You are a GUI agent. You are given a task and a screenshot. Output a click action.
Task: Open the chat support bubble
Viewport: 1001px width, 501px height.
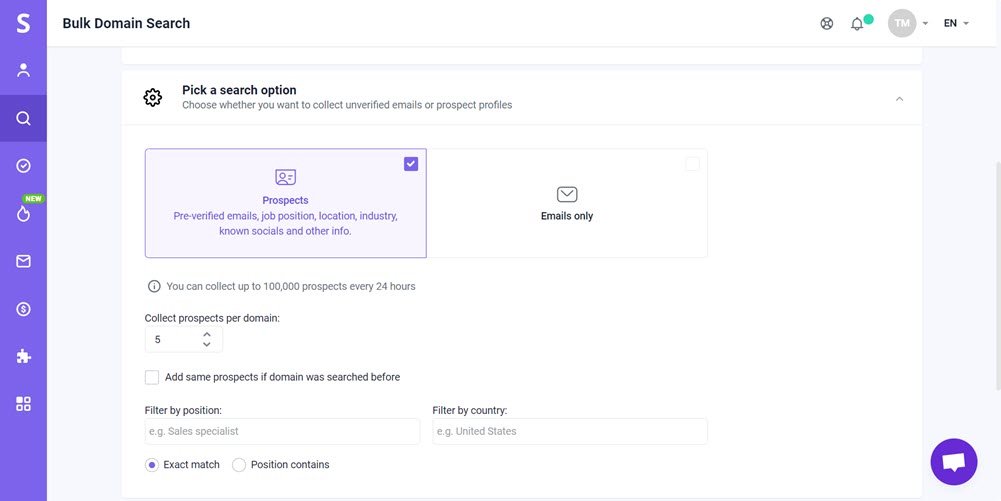tap(954, 461)
